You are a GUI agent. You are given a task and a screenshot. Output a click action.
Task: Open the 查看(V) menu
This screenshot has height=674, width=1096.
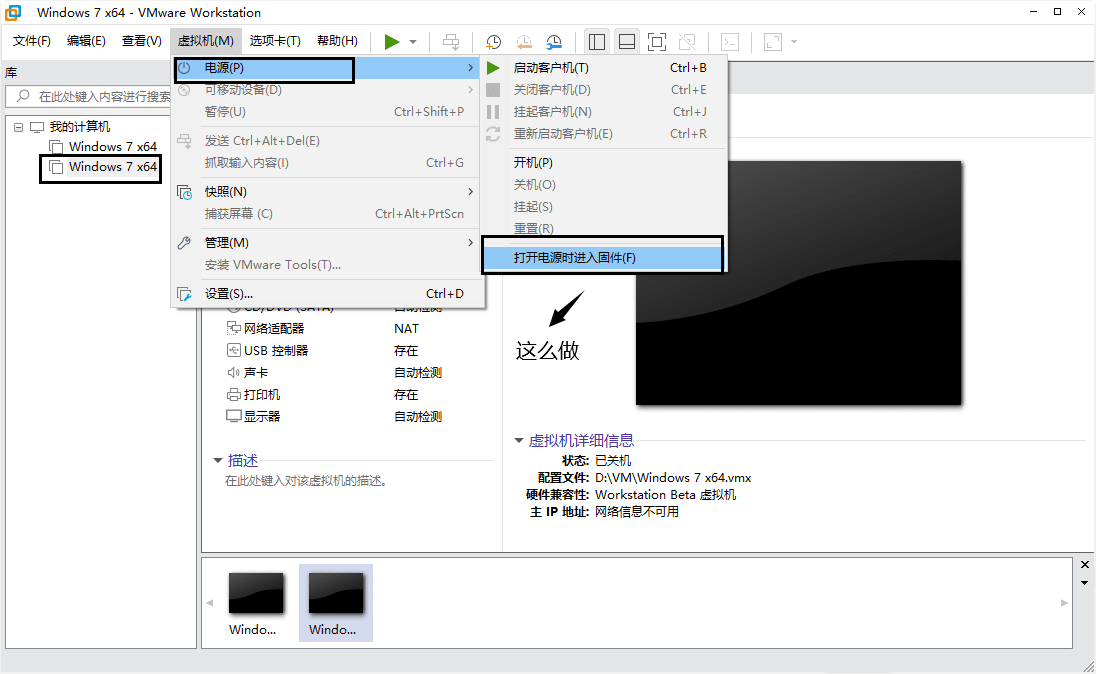141,41
